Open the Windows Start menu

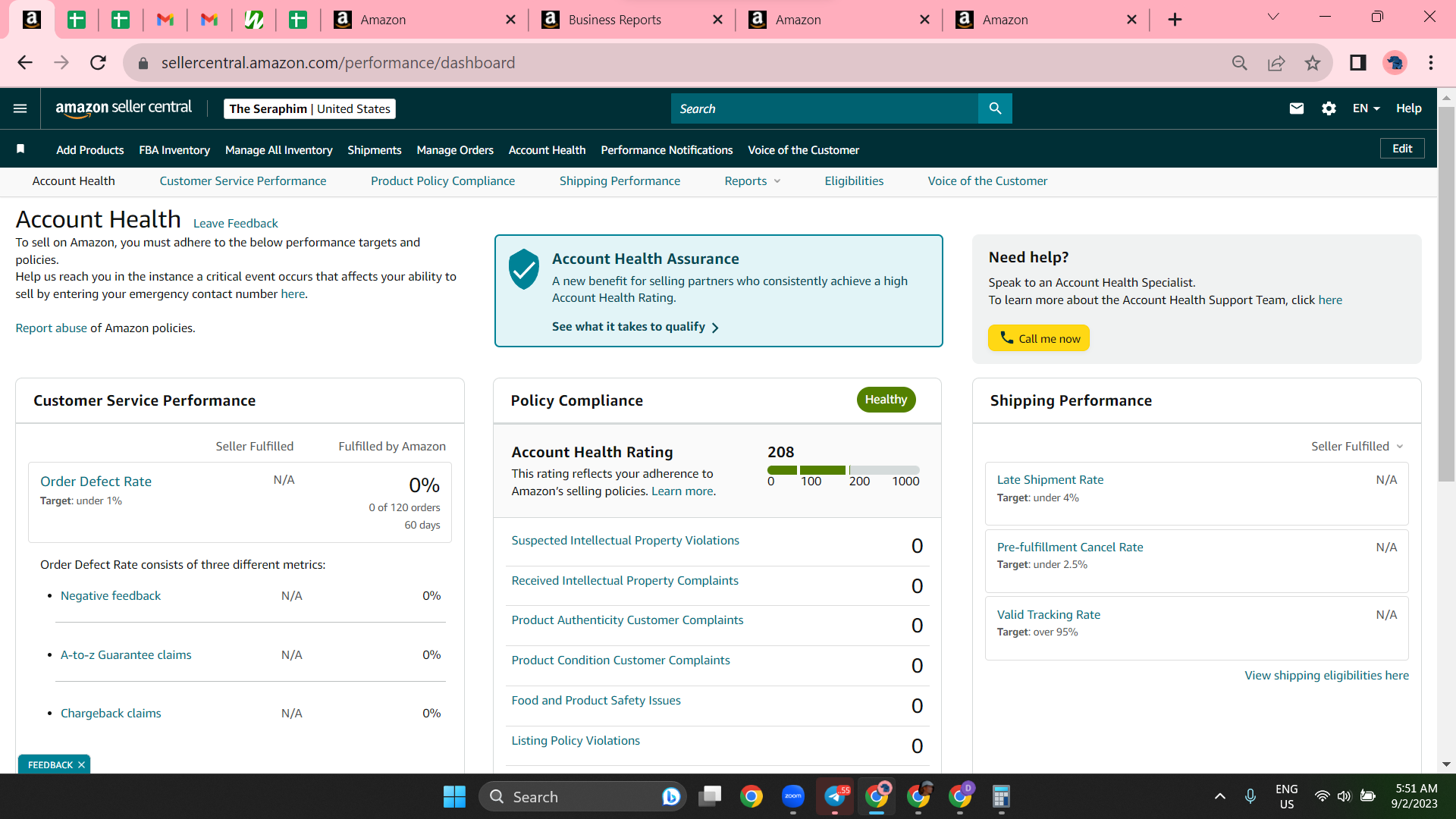pyautogui.click(x=454, y=796)
